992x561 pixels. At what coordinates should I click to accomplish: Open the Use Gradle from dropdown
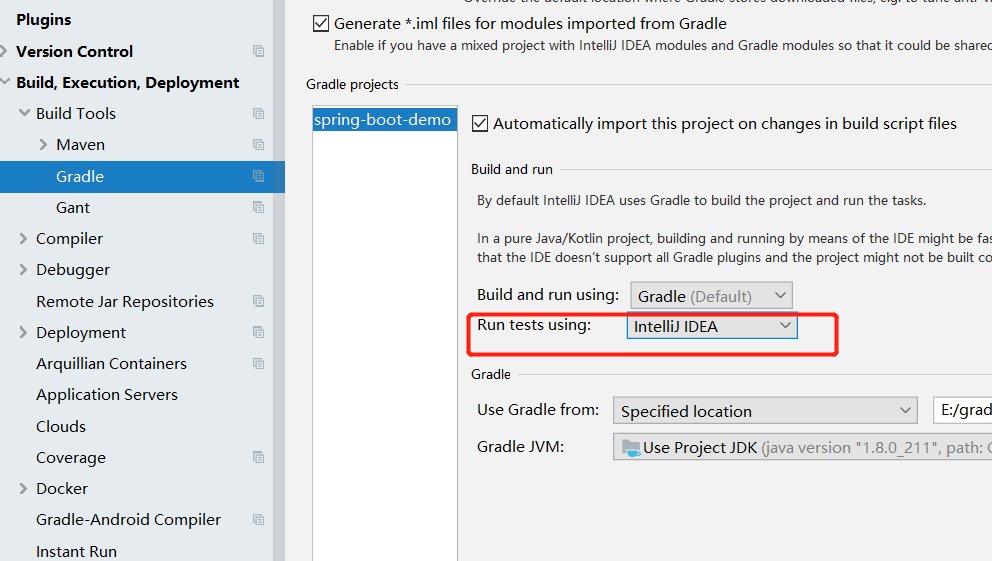[x=765, y=411]
